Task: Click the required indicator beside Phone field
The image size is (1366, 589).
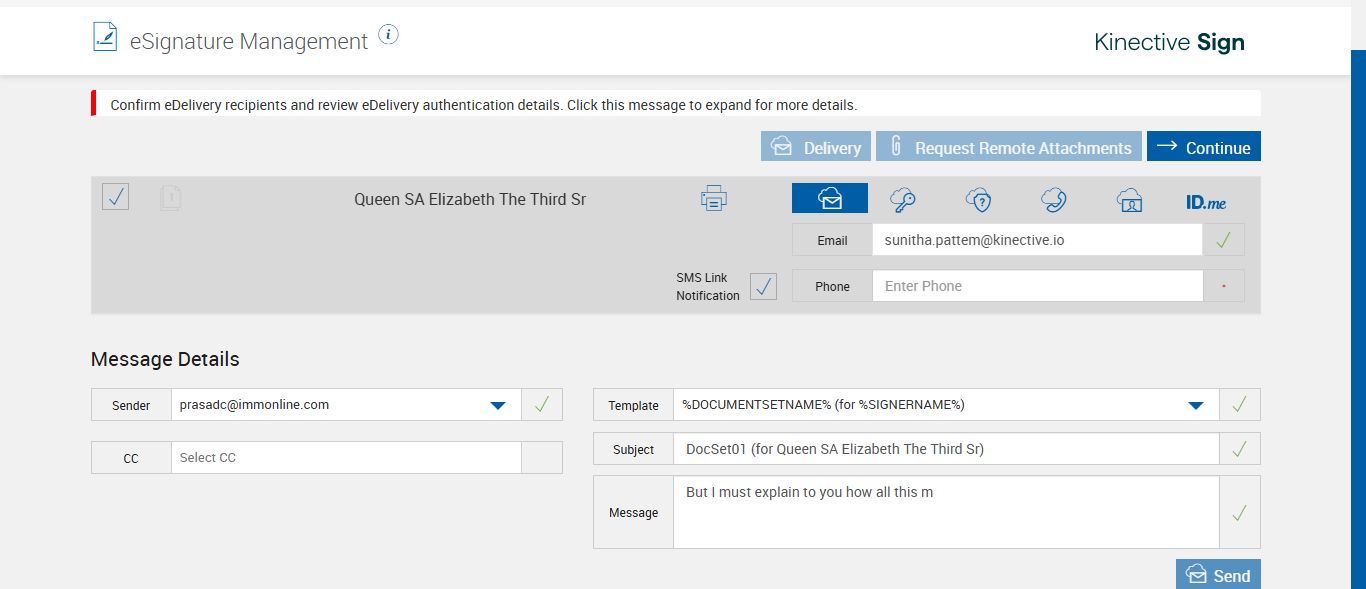Action: [x=1224, y=286]
